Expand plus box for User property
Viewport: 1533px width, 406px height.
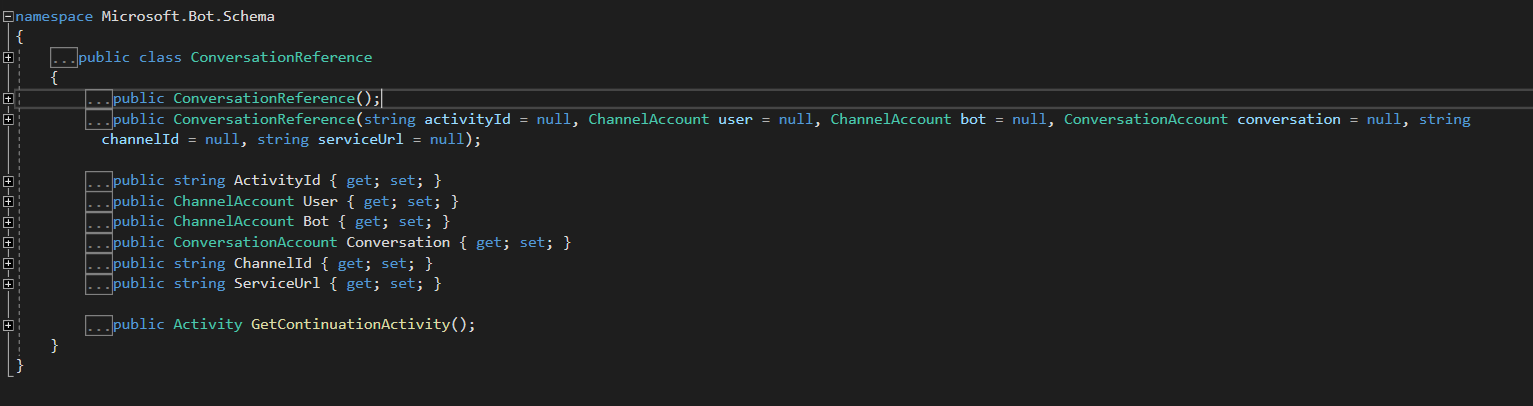[x=8, y=201]
